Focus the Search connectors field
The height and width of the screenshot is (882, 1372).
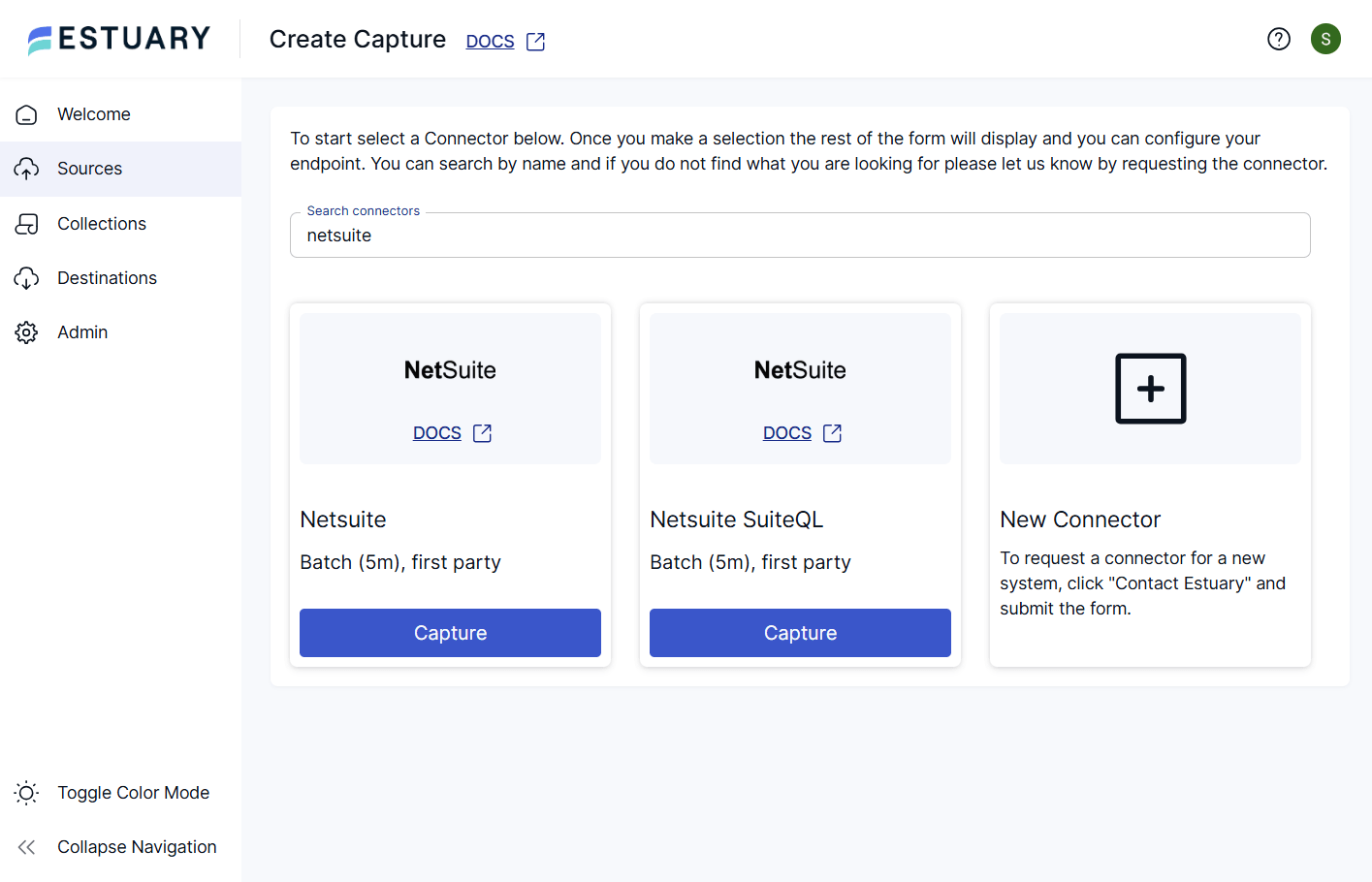click(x=800, y=236)
